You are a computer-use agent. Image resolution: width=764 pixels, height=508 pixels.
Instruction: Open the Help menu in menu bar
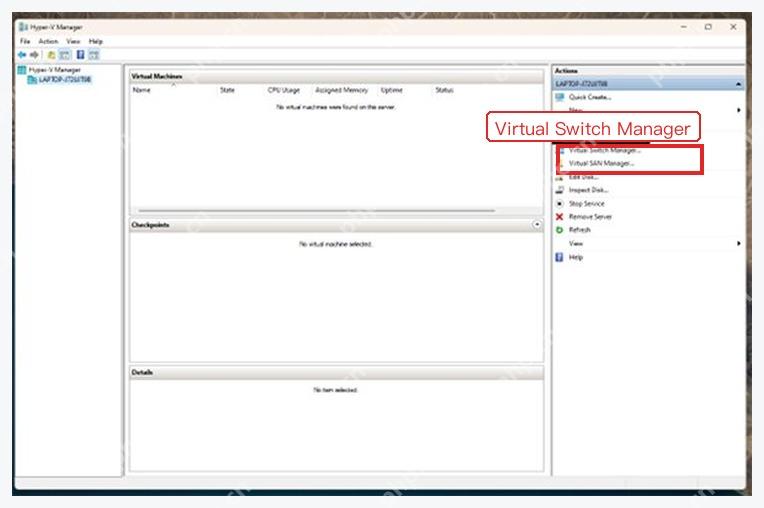pyautogui.click(x=96, y=41)
